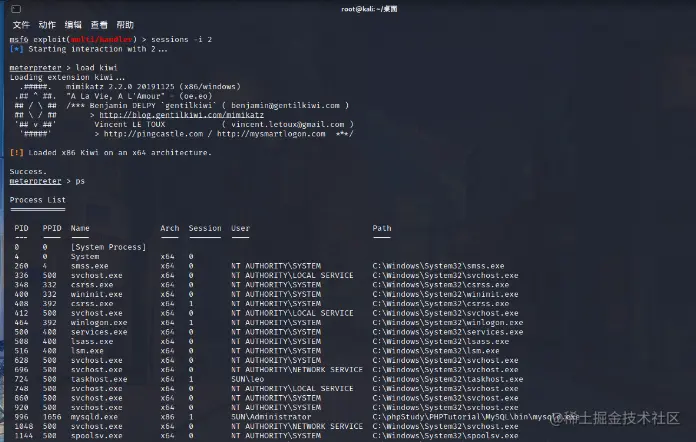The height and width of the screenshot is (442, 696).
Task: Open the 查看 menu
Action: [x=99, y=25]
